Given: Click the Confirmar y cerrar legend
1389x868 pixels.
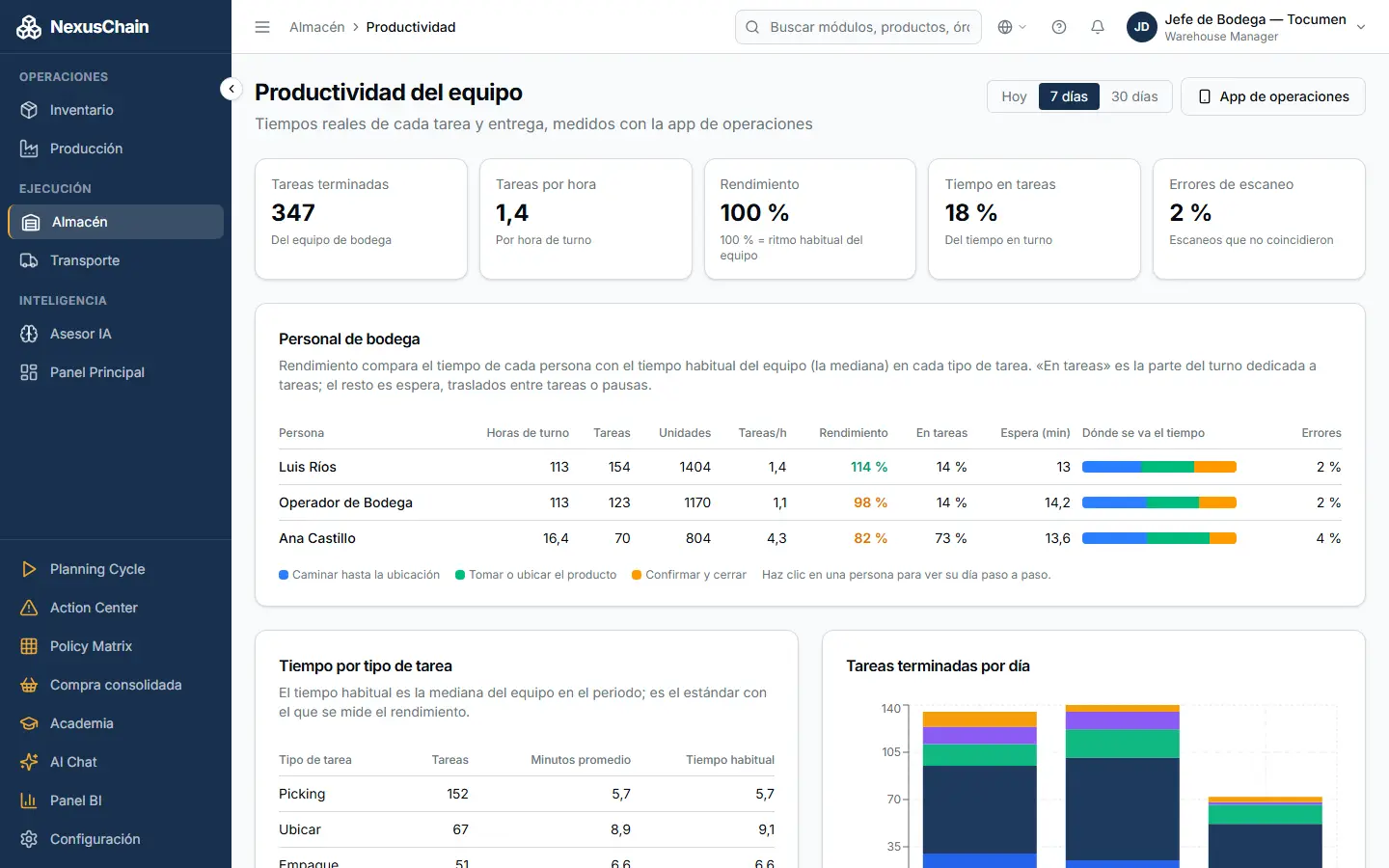Looking at the screenshot, I should (x=689, y=575).
